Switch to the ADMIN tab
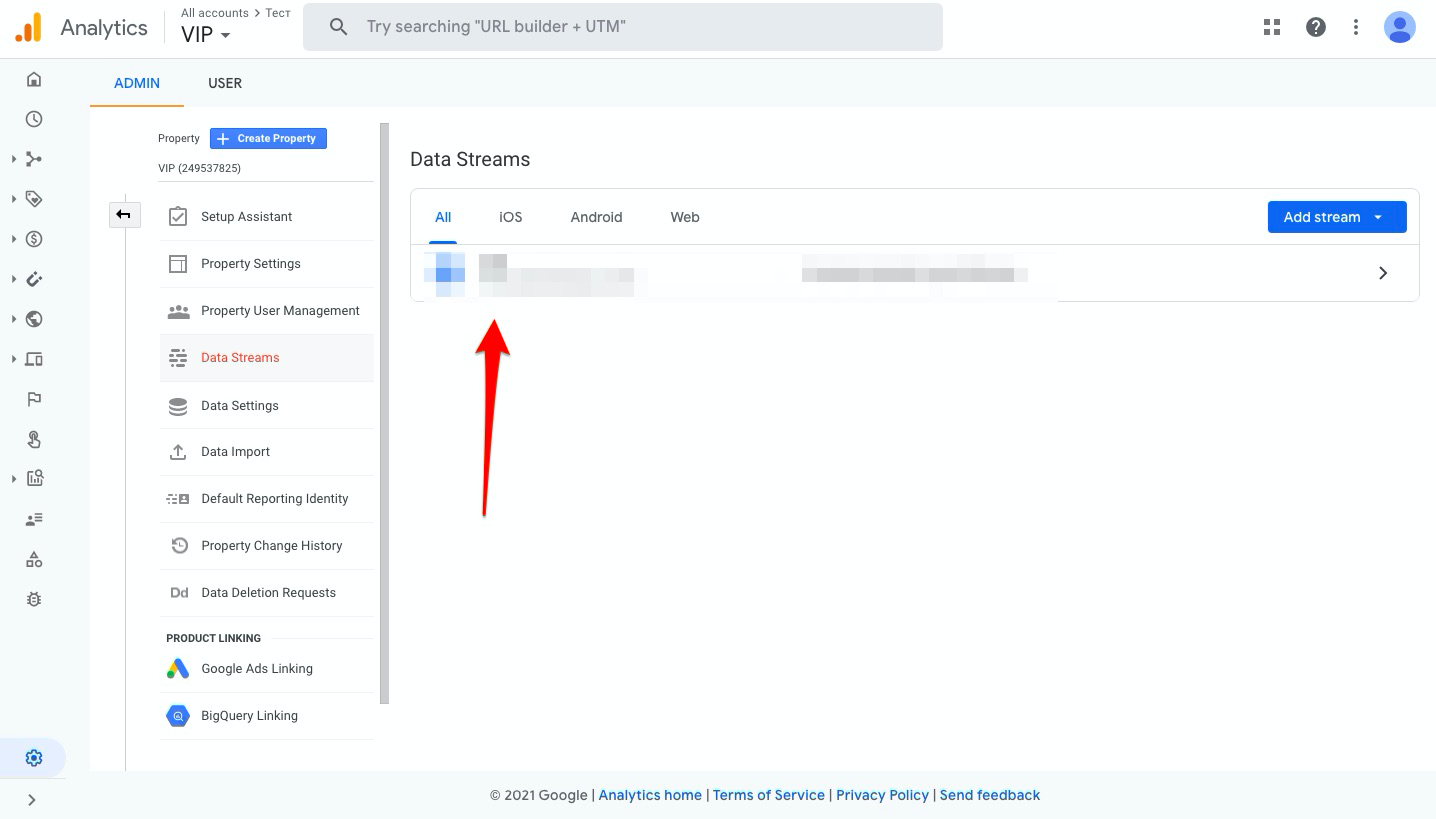Viewport: 1436px width, 819px height. [x=137, y=83]
